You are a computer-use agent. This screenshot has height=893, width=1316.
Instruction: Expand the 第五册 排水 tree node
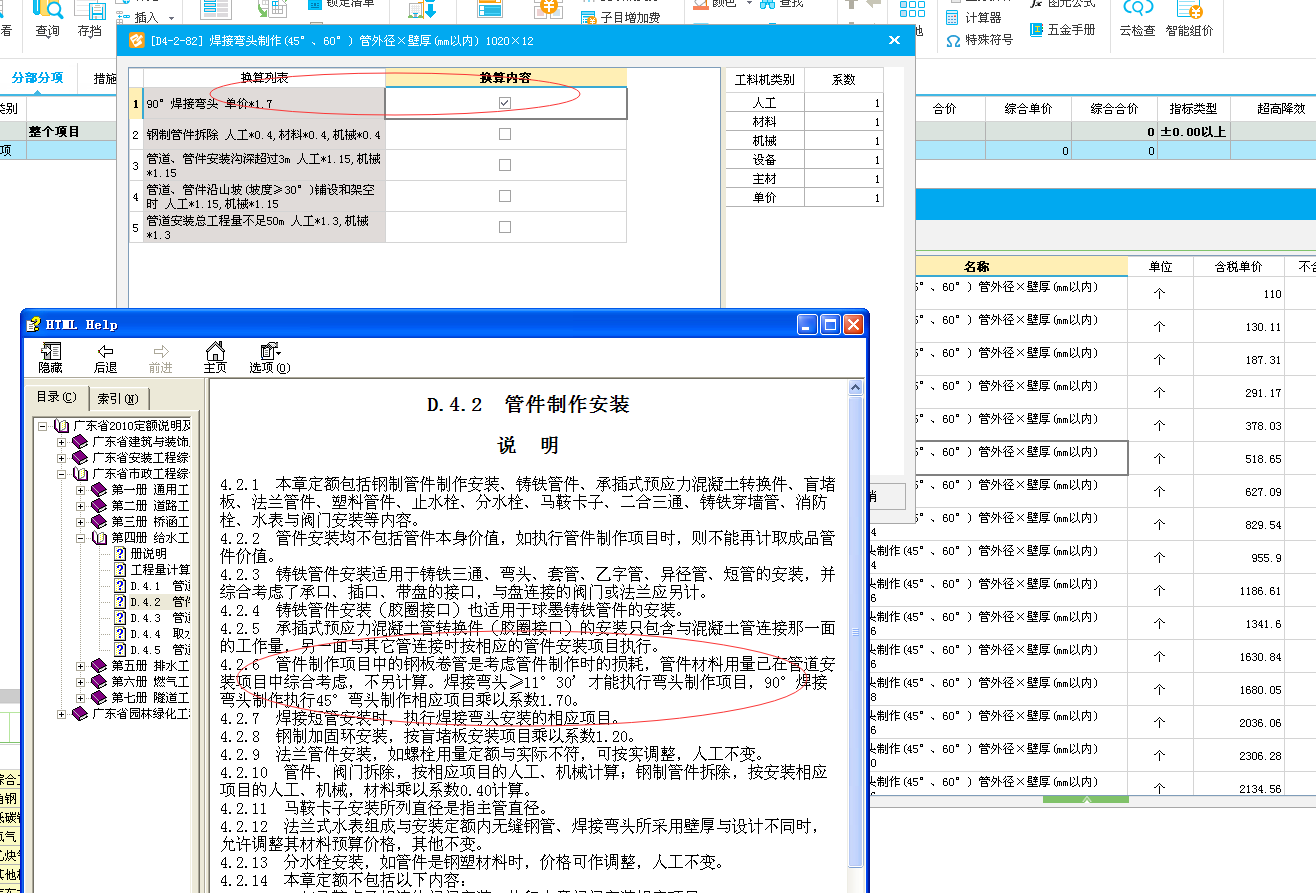[x=81, y=666]
